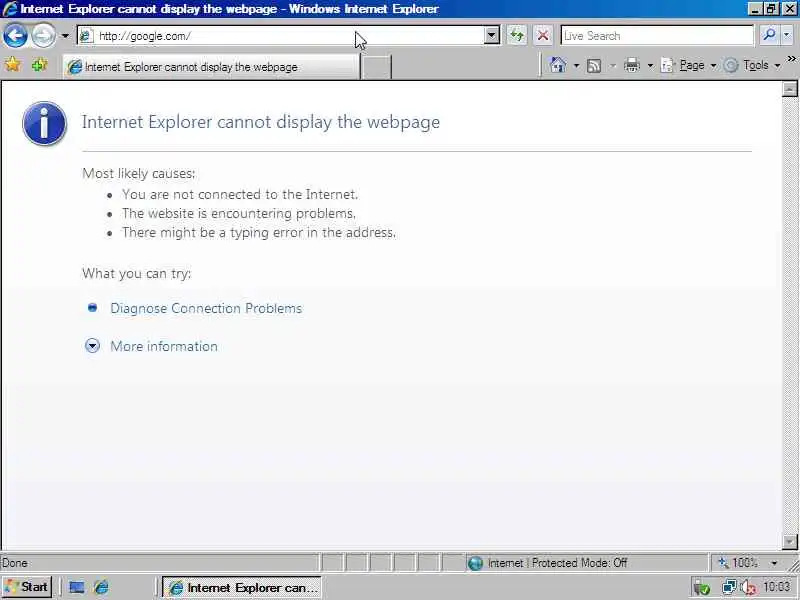Click Show Desktop quick launch icon

[77, 587]
